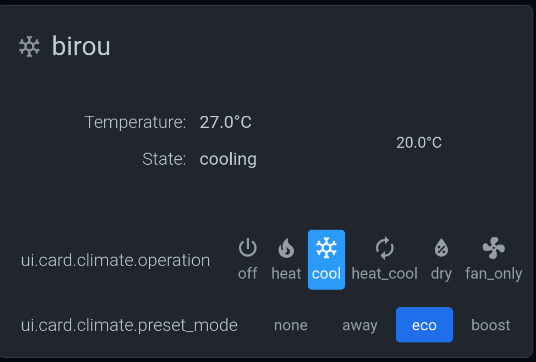Click the 'heat' operation label text
The height and width of the screenshot is (362, 536).
(286, 273)
